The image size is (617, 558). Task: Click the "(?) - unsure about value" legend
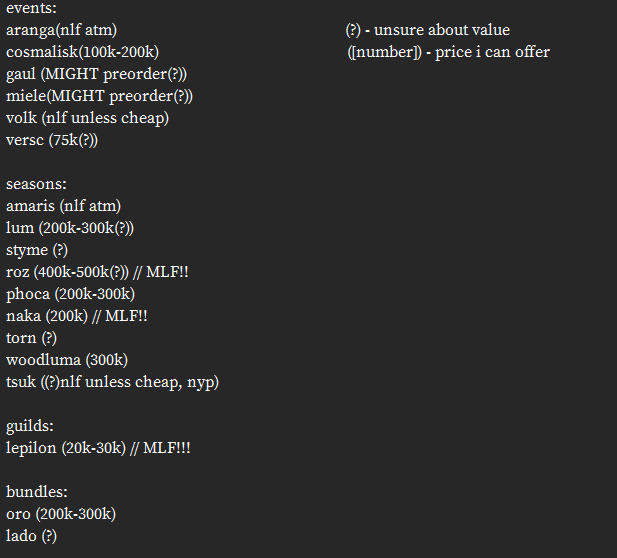[427, 30]
